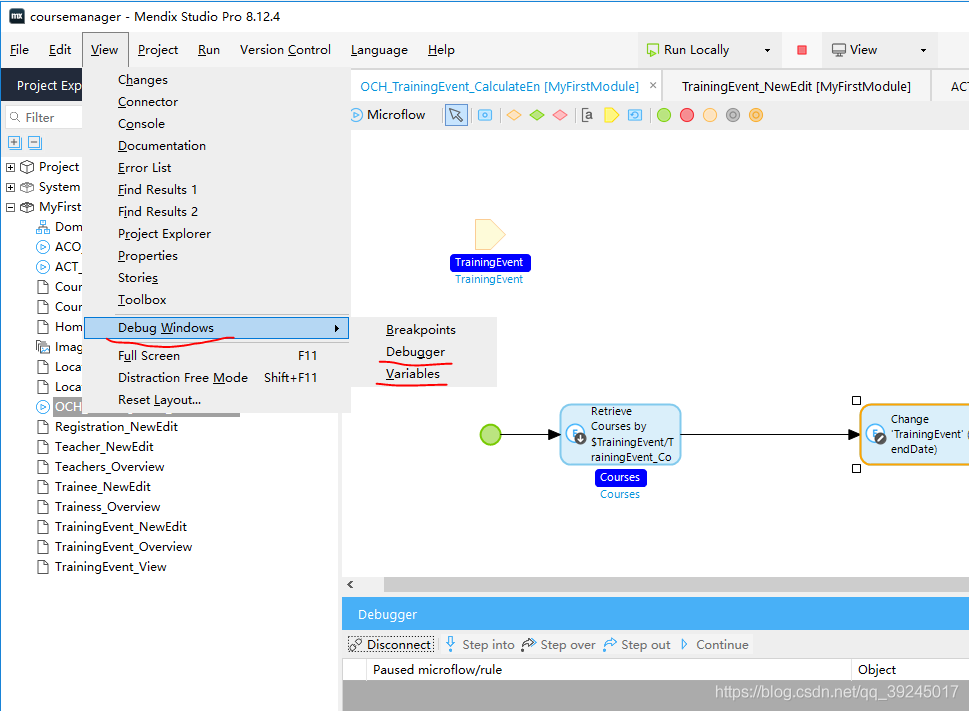Choose the annotation text tool
Image resolution: width=969 pixels, height=711 pixels.
(587, 115)
